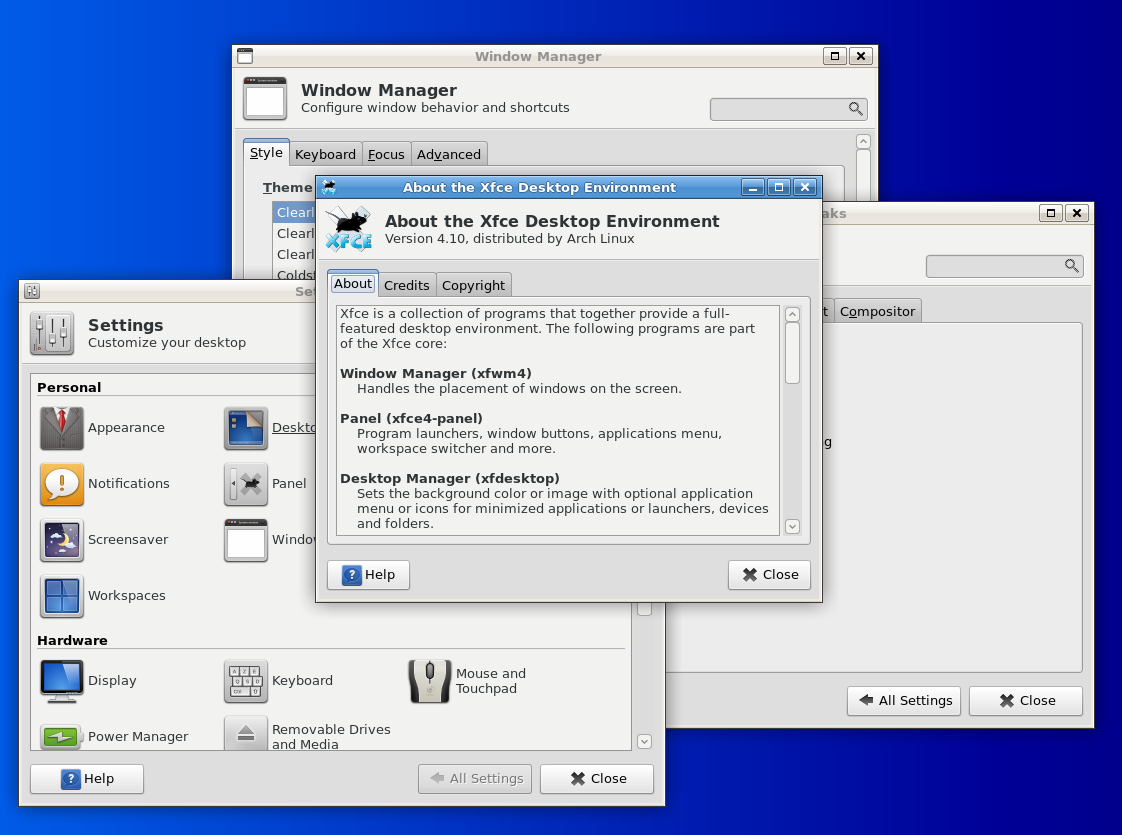Click search magnifier in Window Manager window
This screenshot has width=1122, height=835.
click(x=855, y=109)
